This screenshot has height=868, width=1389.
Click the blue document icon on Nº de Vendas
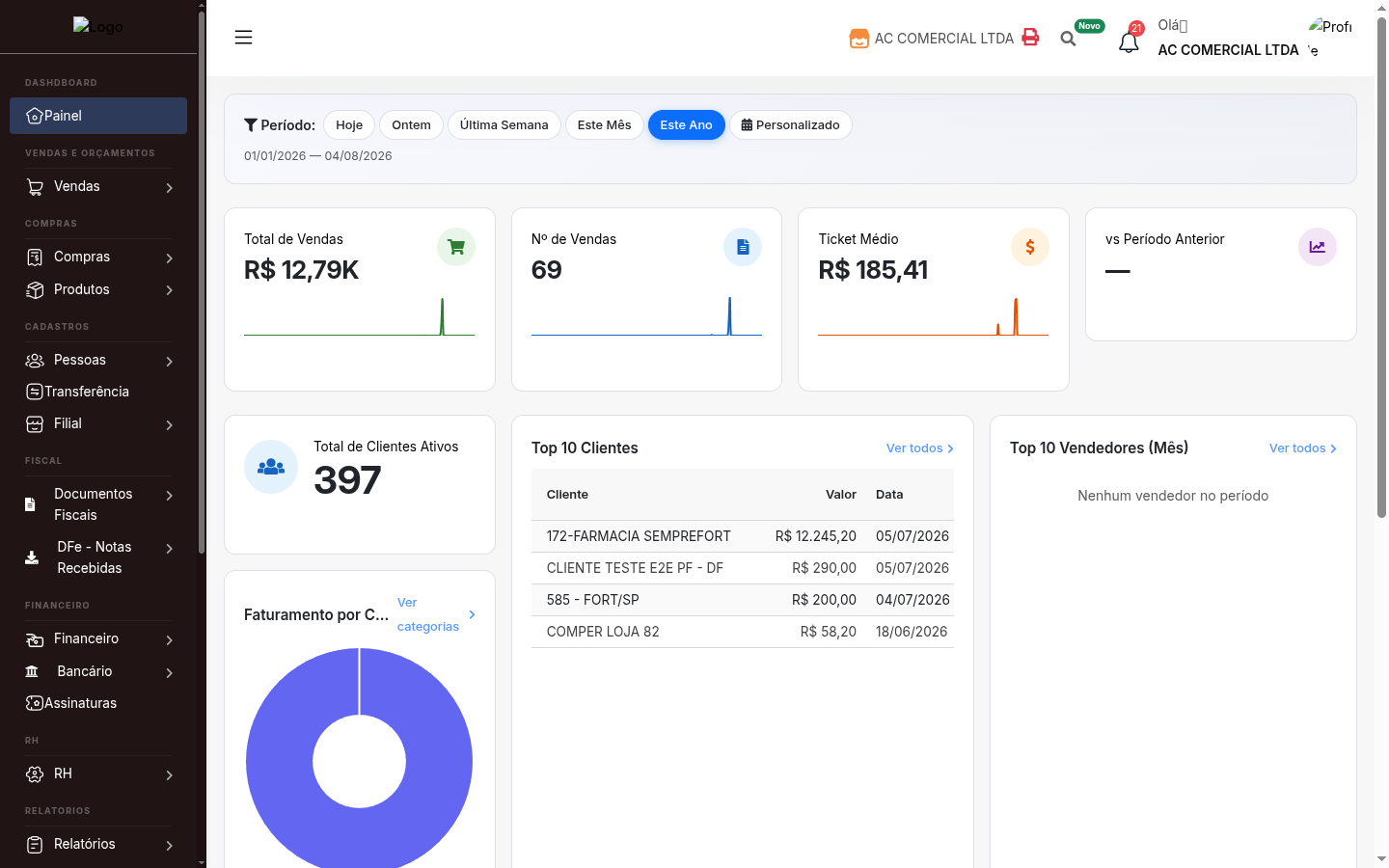tap(743, 247)
